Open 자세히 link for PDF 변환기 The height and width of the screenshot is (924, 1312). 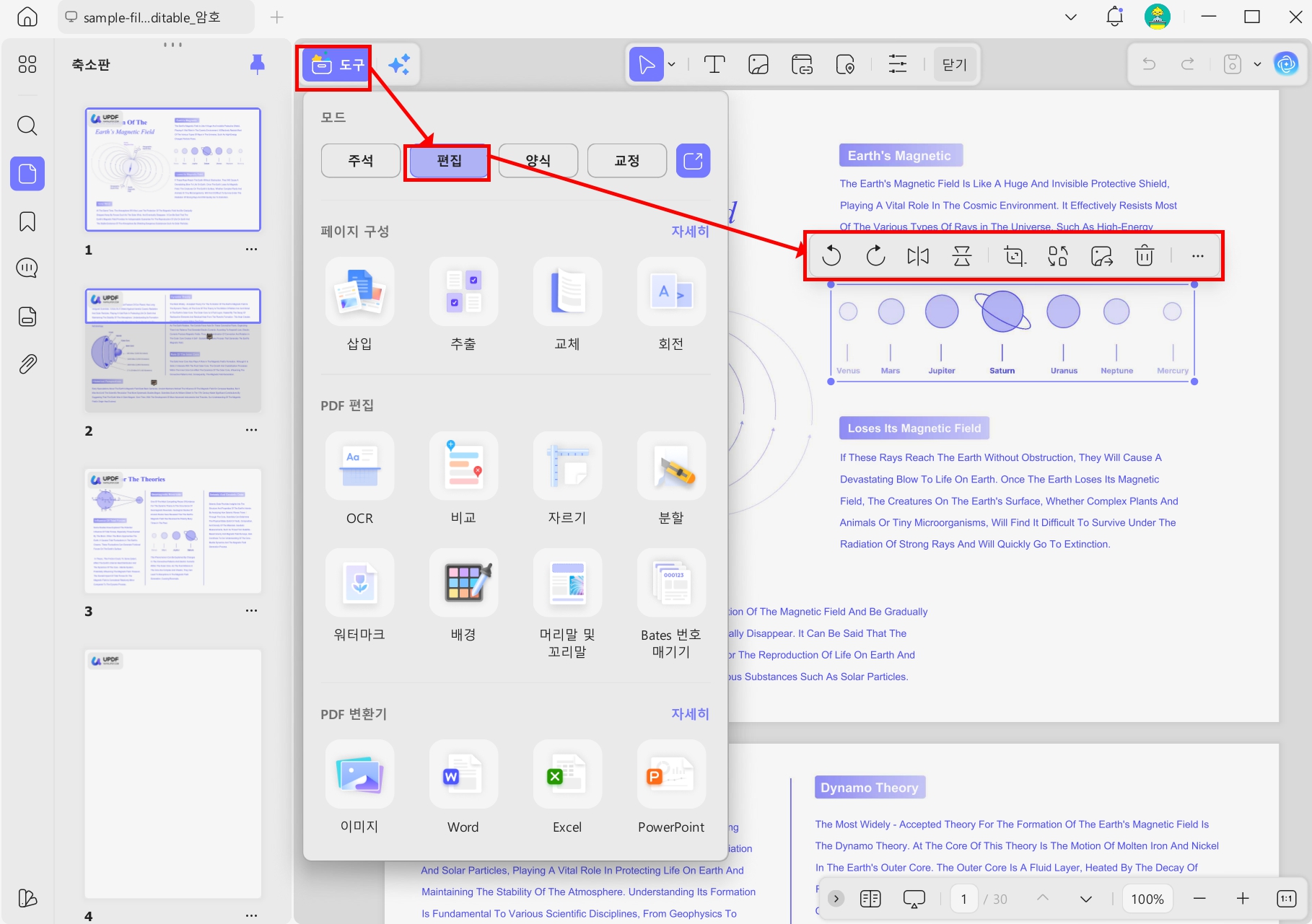click(x=691, y=713)
